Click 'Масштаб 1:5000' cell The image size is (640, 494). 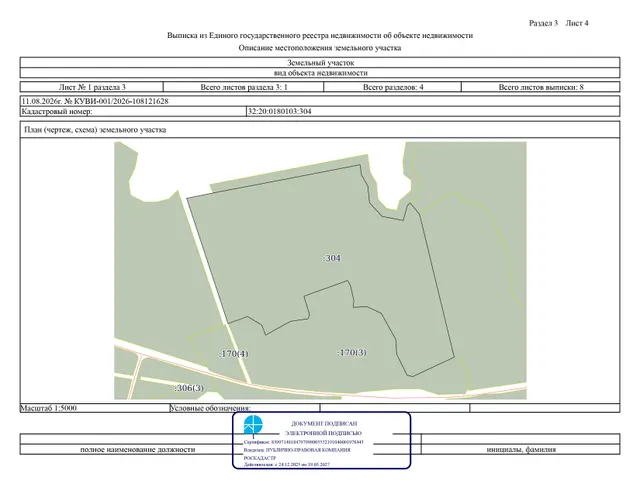[x=95, y=408]
